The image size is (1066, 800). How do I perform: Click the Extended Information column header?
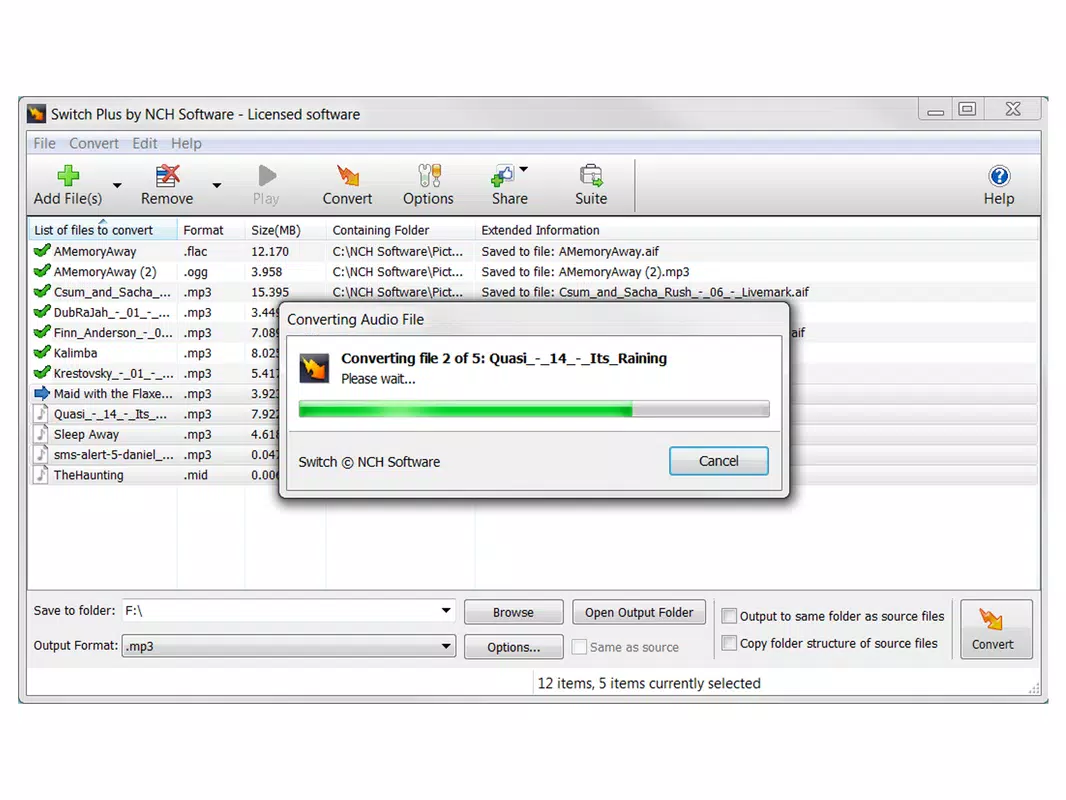click(757, 230)
